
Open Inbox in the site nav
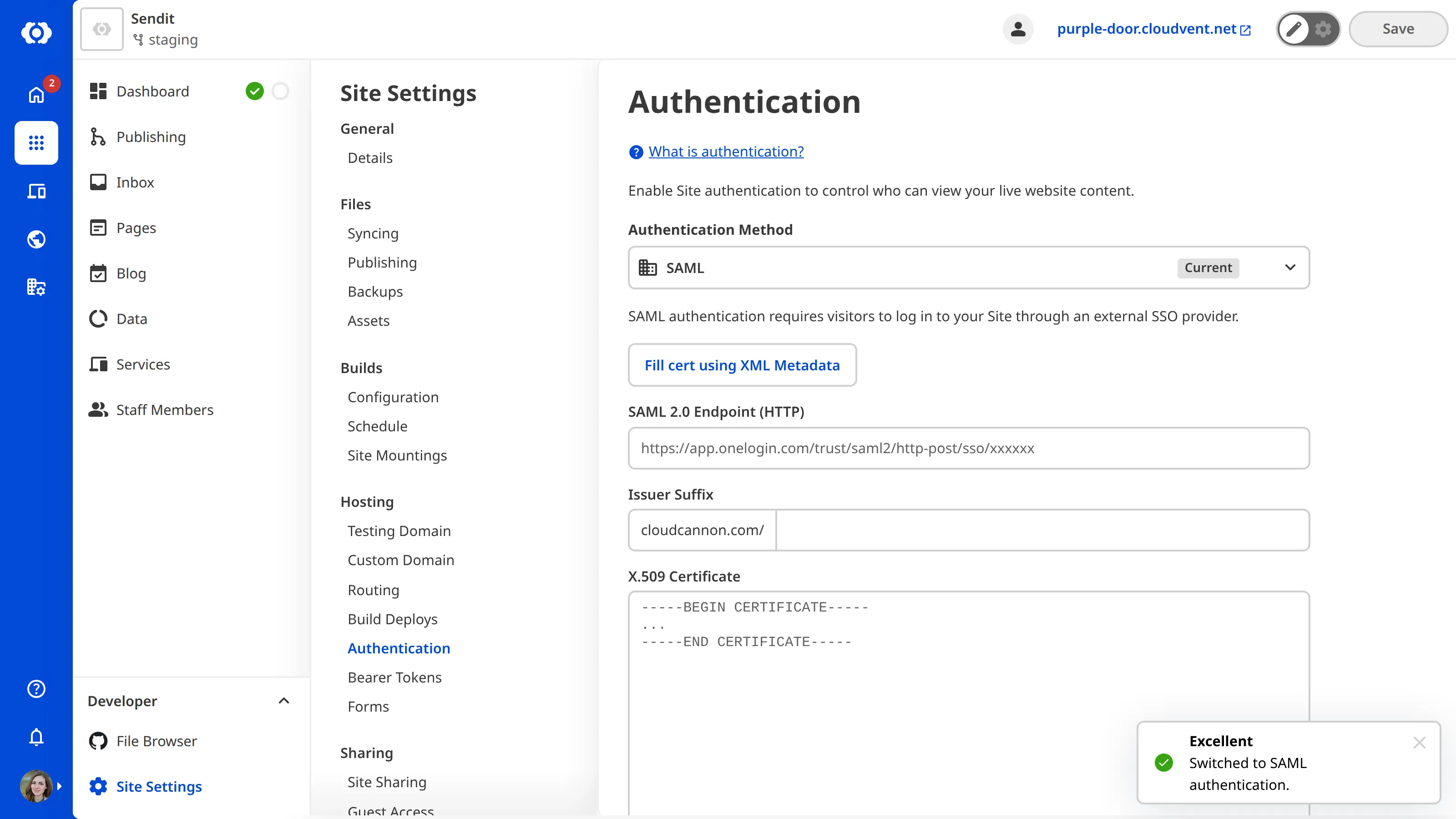135,182
